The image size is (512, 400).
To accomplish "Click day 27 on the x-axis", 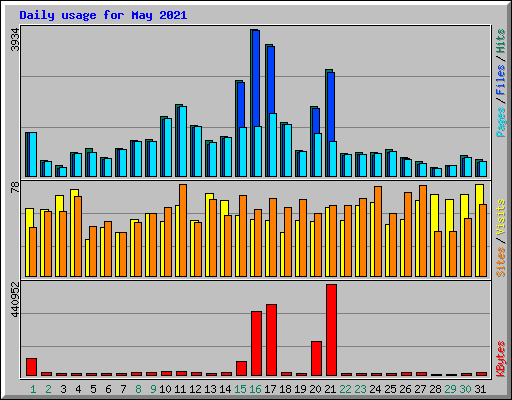I will (420, 389).
